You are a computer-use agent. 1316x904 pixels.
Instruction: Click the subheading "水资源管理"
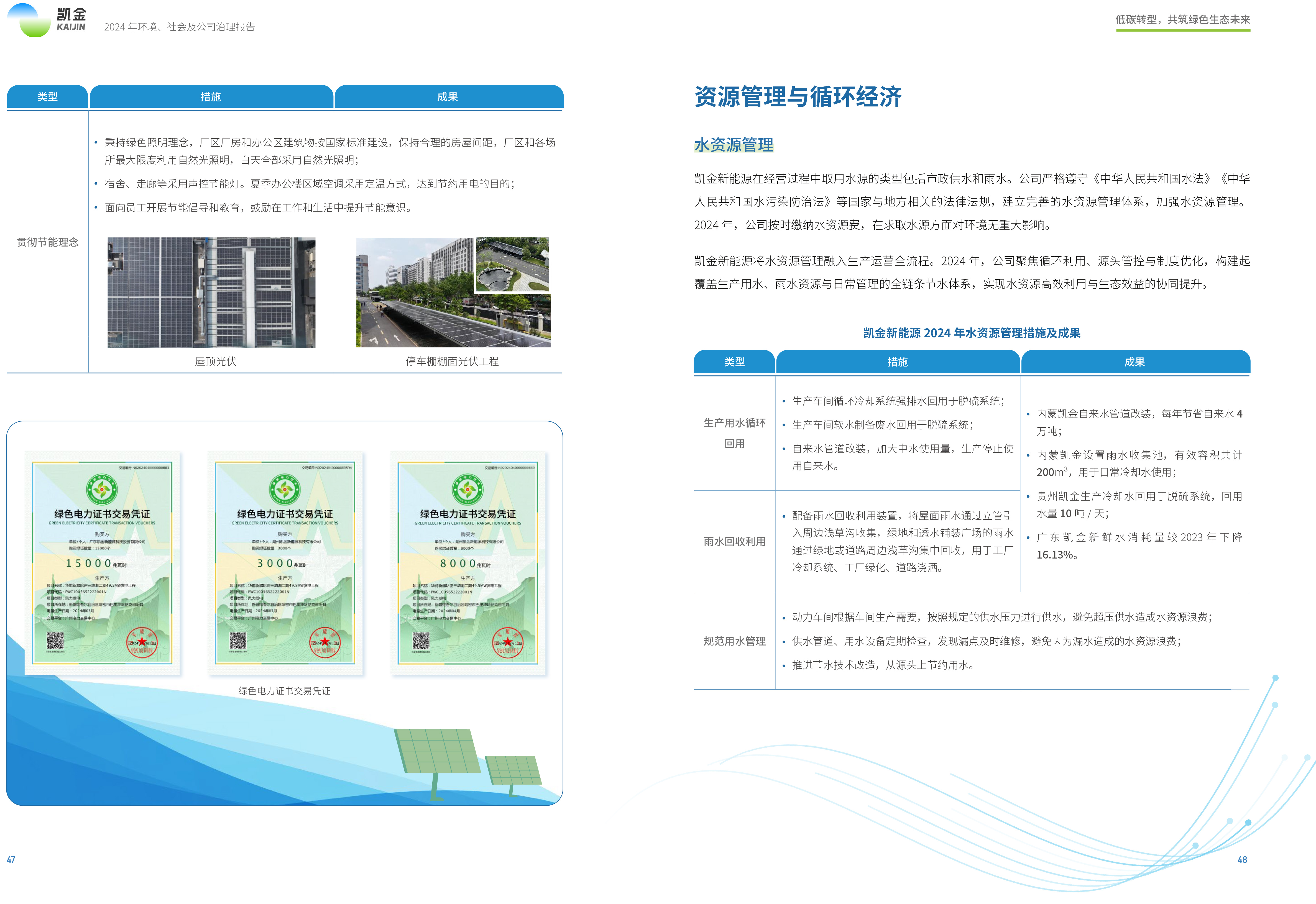click(734, 145)
